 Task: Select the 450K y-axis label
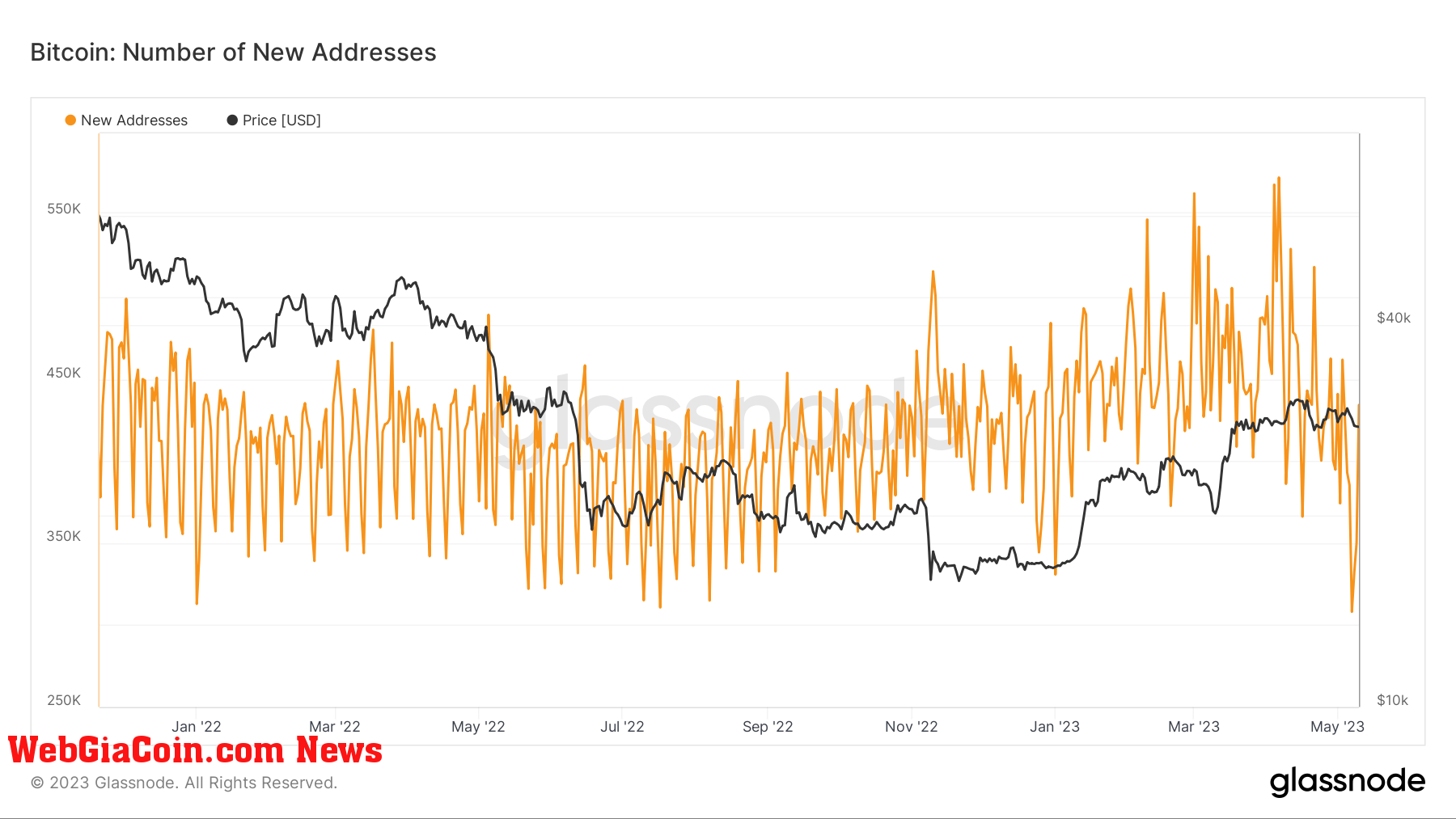[64, 373]
